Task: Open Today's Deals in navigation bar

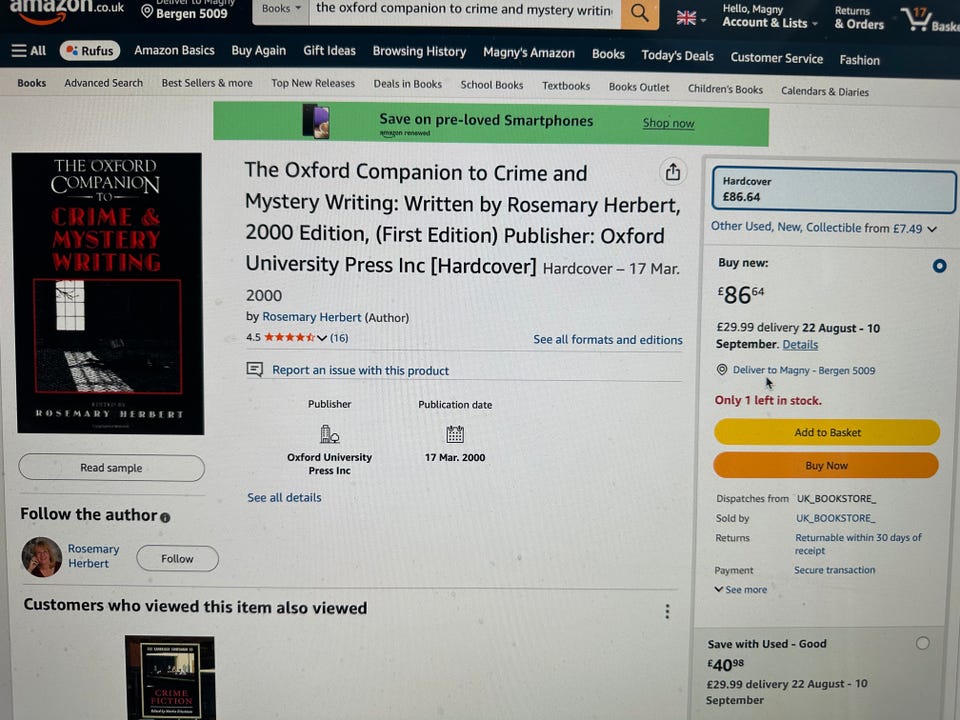Action: click(677, 56)
